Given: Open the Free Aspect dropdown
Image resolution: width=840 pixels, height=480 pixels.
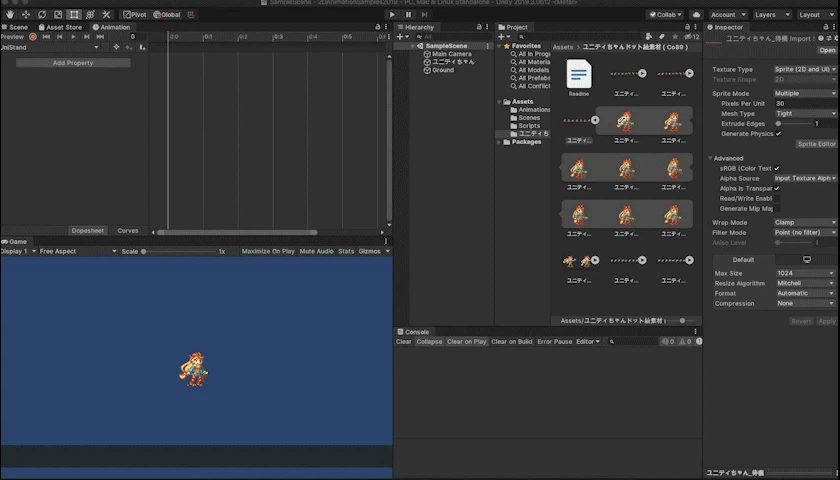Looking at the screenshot, I should pyautogui.click(x=78, y=251).
